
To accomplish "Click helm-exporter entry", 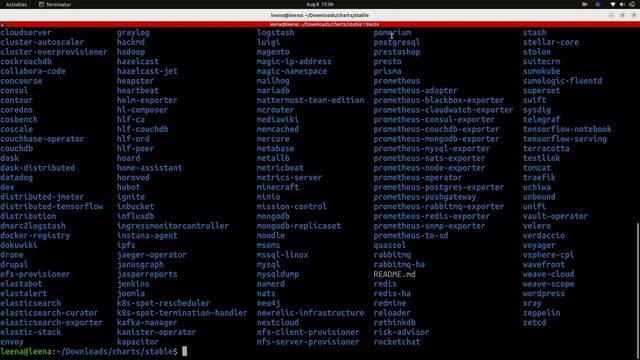I will click(147, 100).
